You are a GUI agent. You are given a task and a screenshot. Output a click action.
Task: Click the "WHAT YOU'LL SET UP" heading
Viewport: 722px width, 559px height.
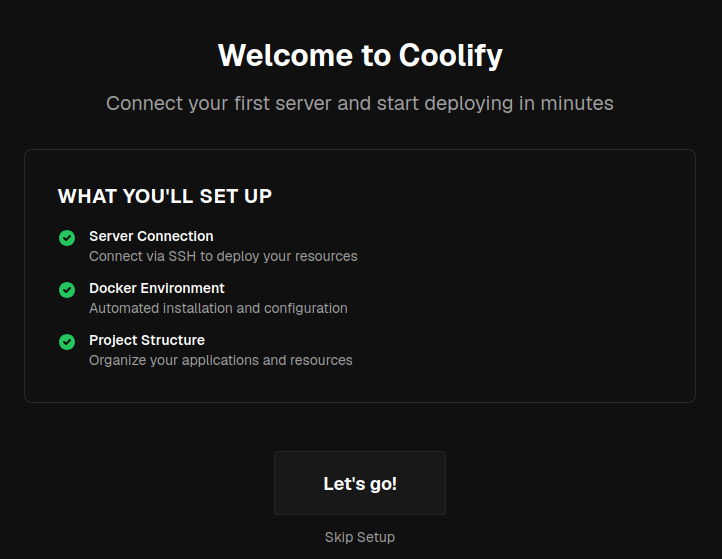[165, 196]
